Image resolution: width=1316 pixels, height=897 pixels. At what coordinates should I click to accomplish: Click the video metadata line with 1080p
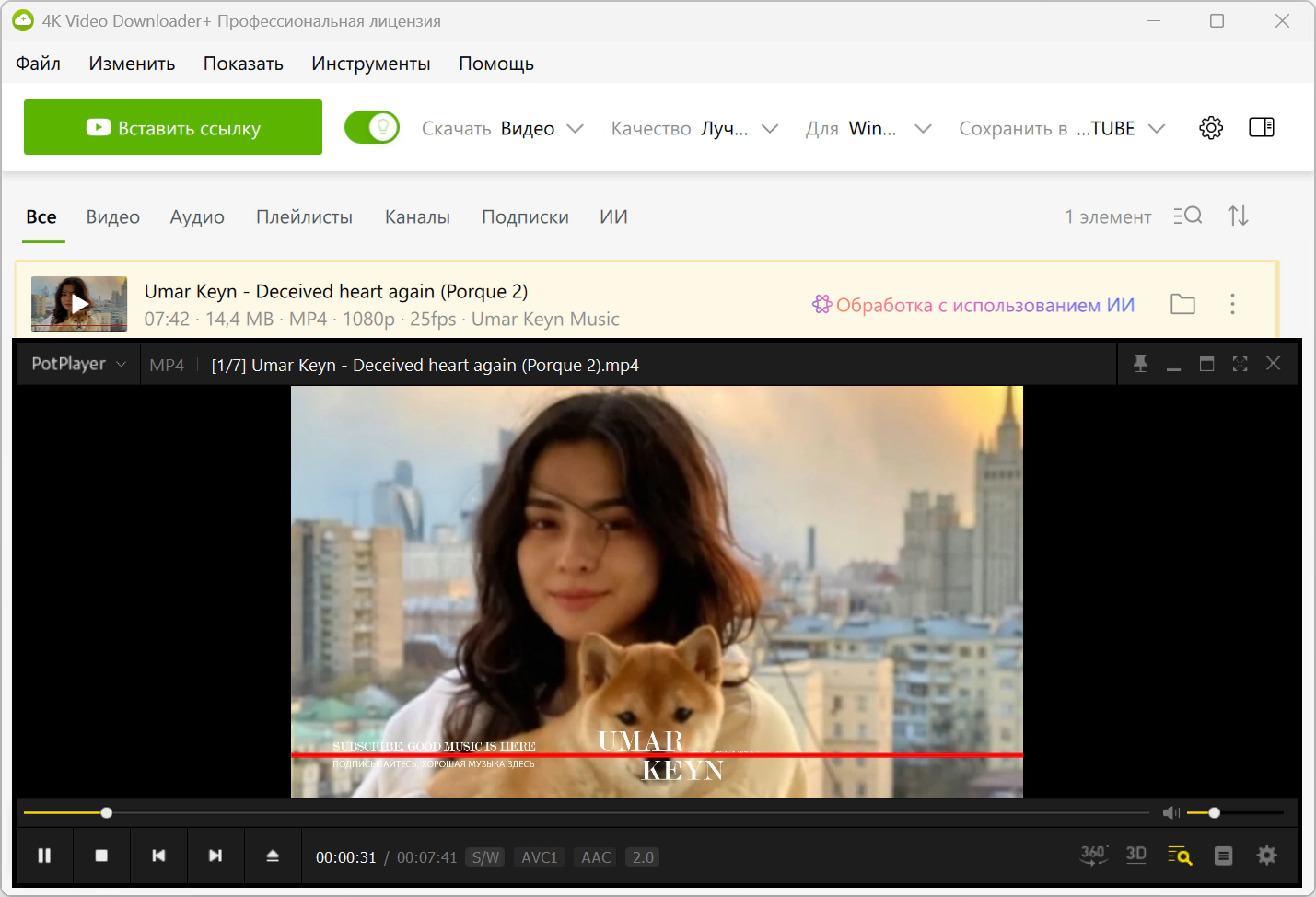pos(381,319)
